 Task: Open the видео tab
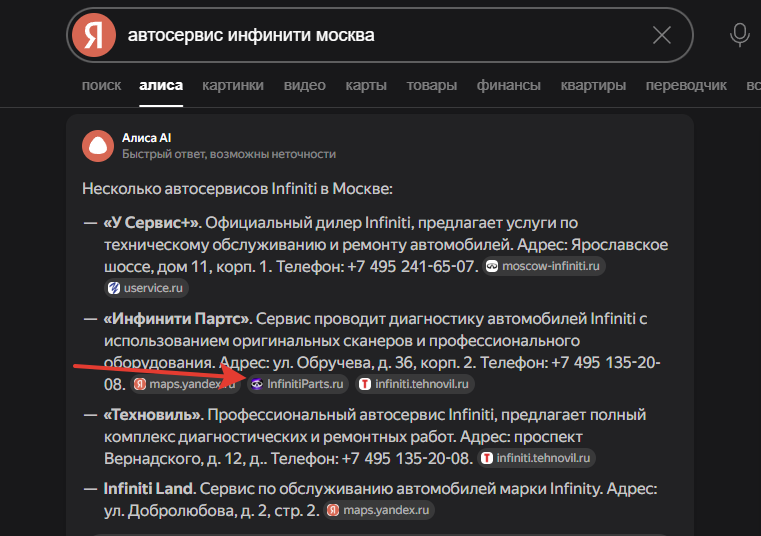[x=304, y=85]
